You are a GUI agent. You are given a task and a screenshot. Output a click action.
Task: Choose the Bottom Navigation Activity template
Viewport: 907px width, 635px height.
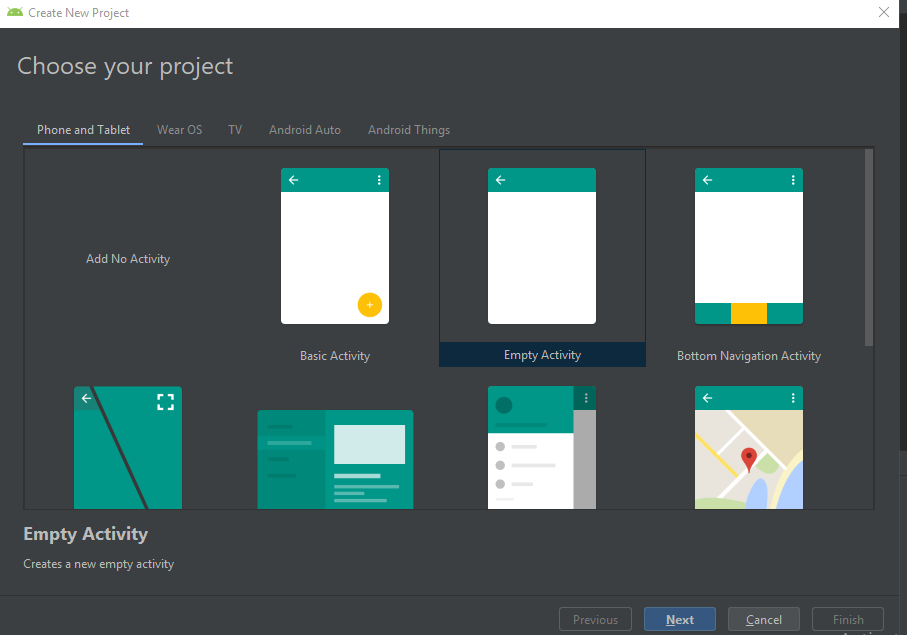click(749, 246)
